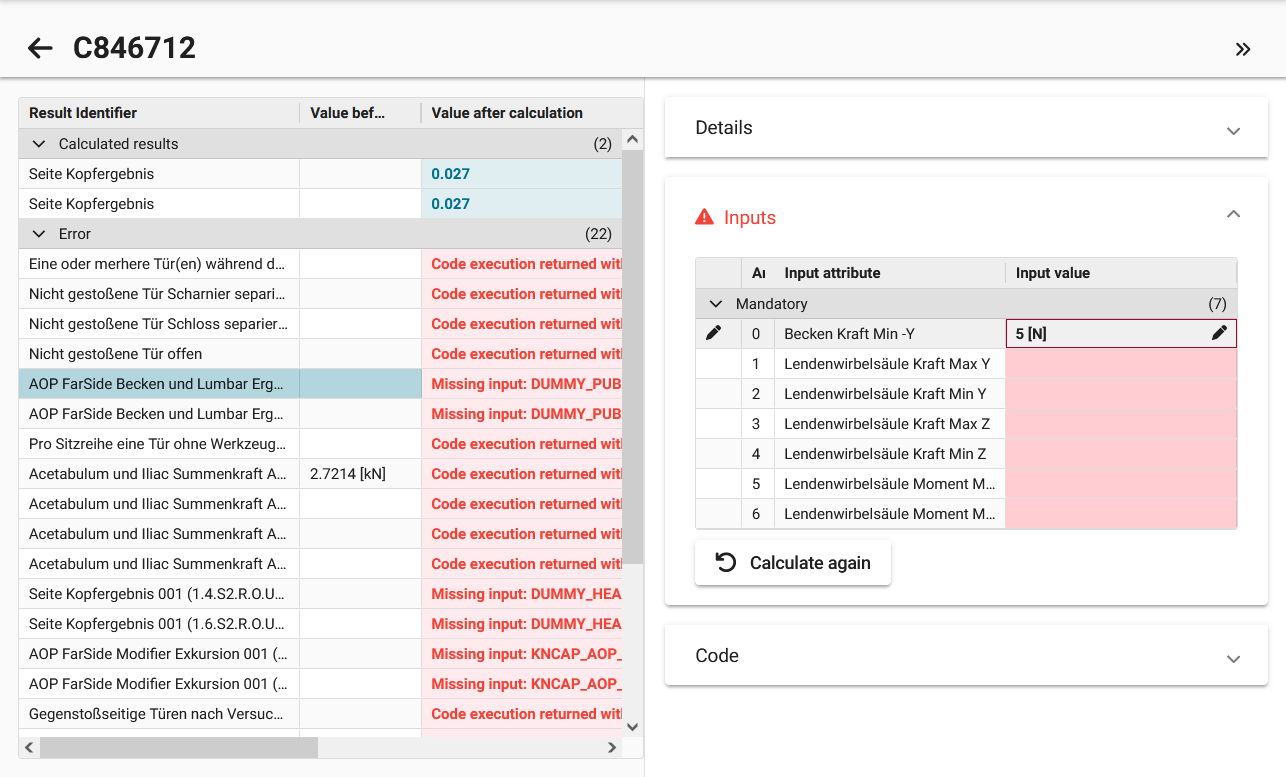Select 'Nicht gestoßene Tür Scharnier' row
The image size is (1286, 777).
[x=320, y=294]
